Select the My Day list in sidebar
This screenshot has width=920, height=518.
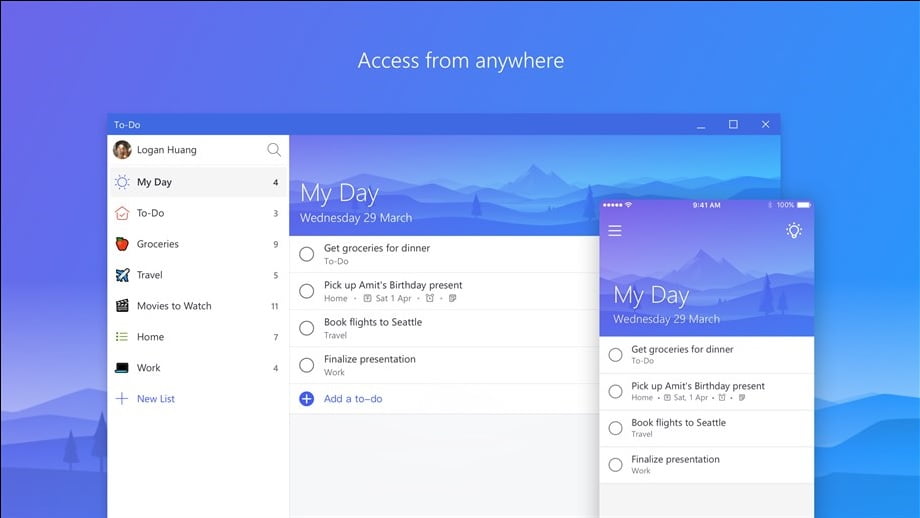tap(154, 182)
